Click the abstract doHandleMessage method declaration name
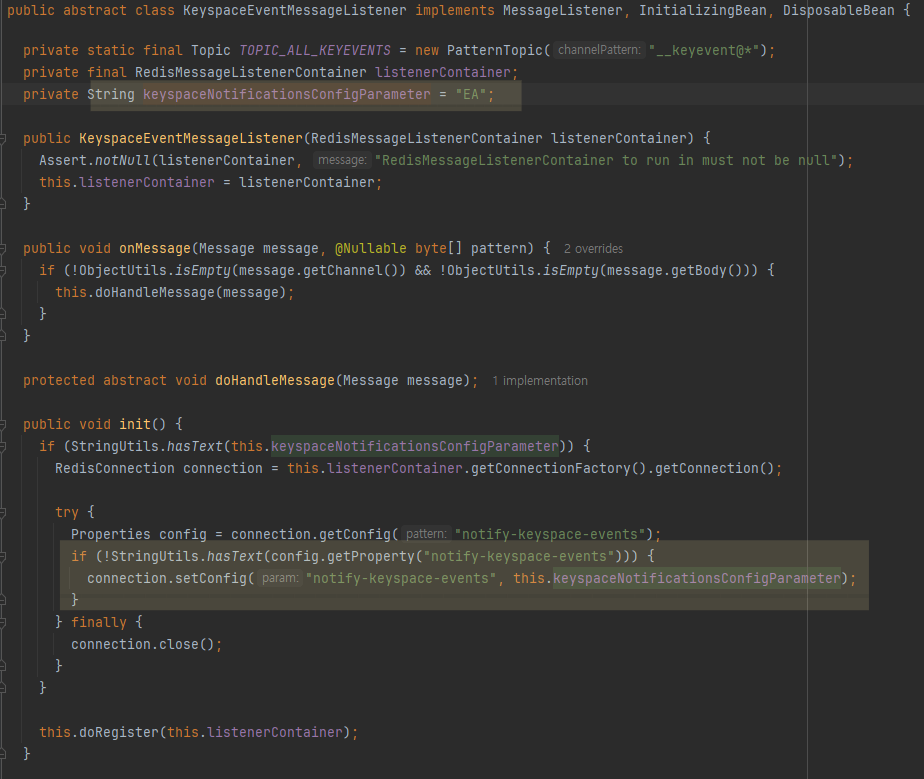This screenshot has height=779, width=924. tap(275, 381)
